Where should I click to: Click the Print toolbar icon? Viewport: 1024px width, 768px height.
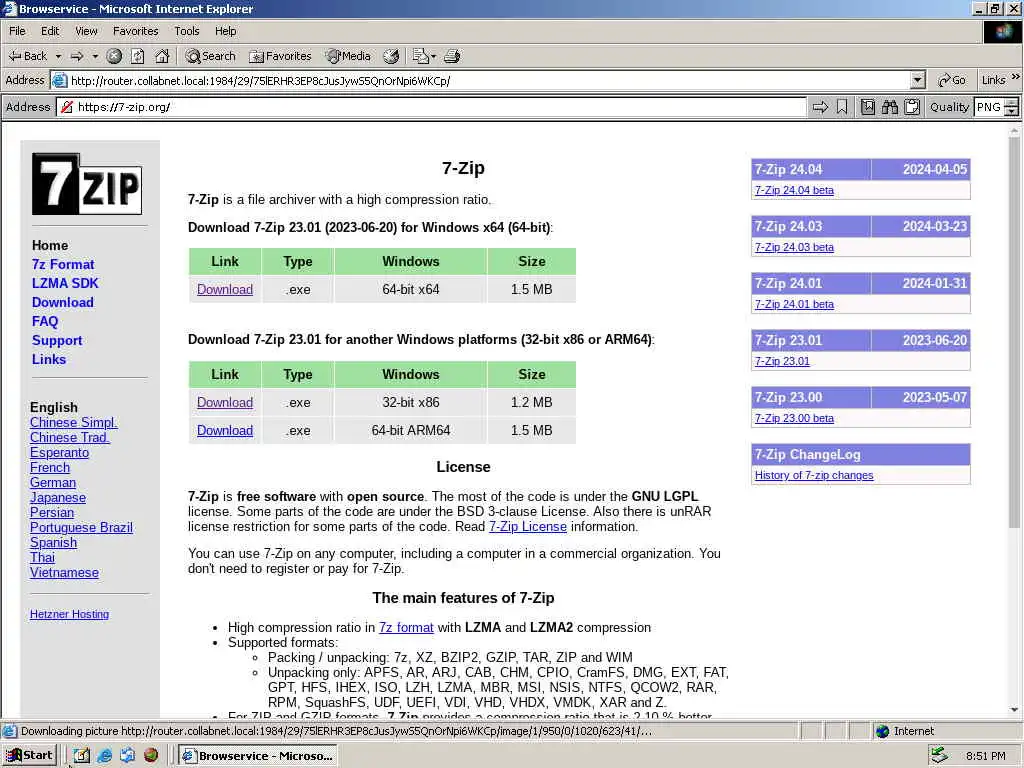click(452, 56)
